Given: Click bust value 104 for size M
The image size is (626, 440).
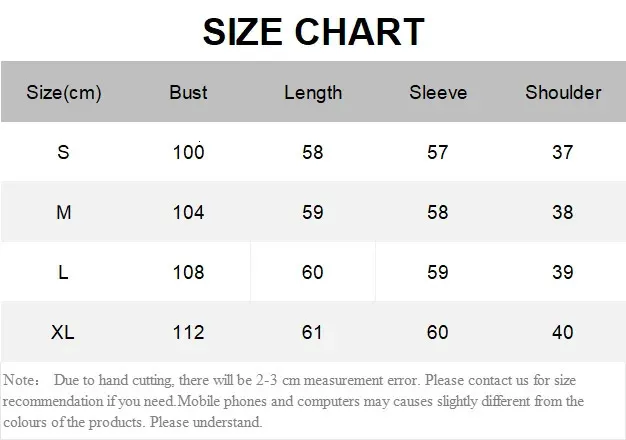Looking at the screenshot, I should [188, 212].
